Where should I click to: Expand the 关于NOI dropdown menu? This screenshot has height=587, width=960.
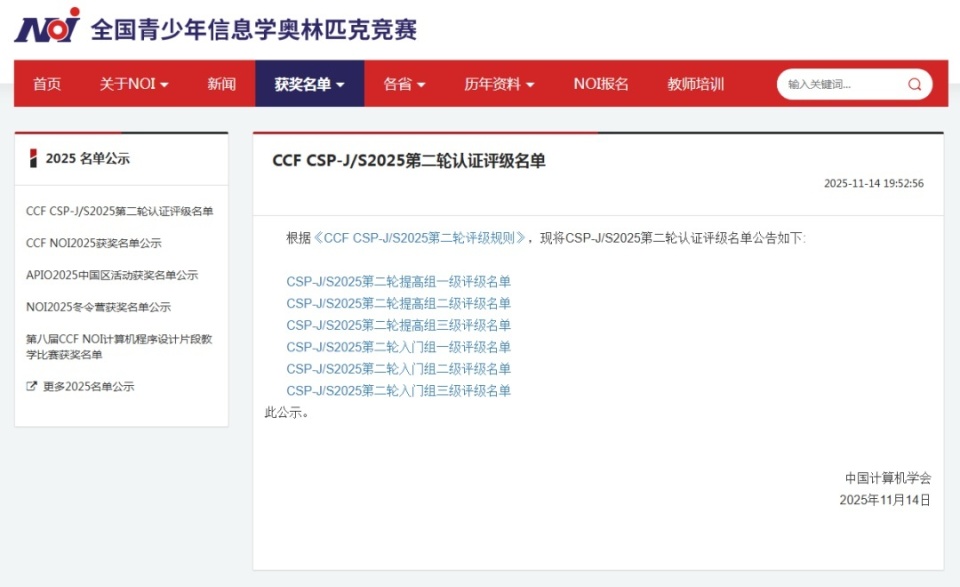pyautogui.click(x=134, y=84)
